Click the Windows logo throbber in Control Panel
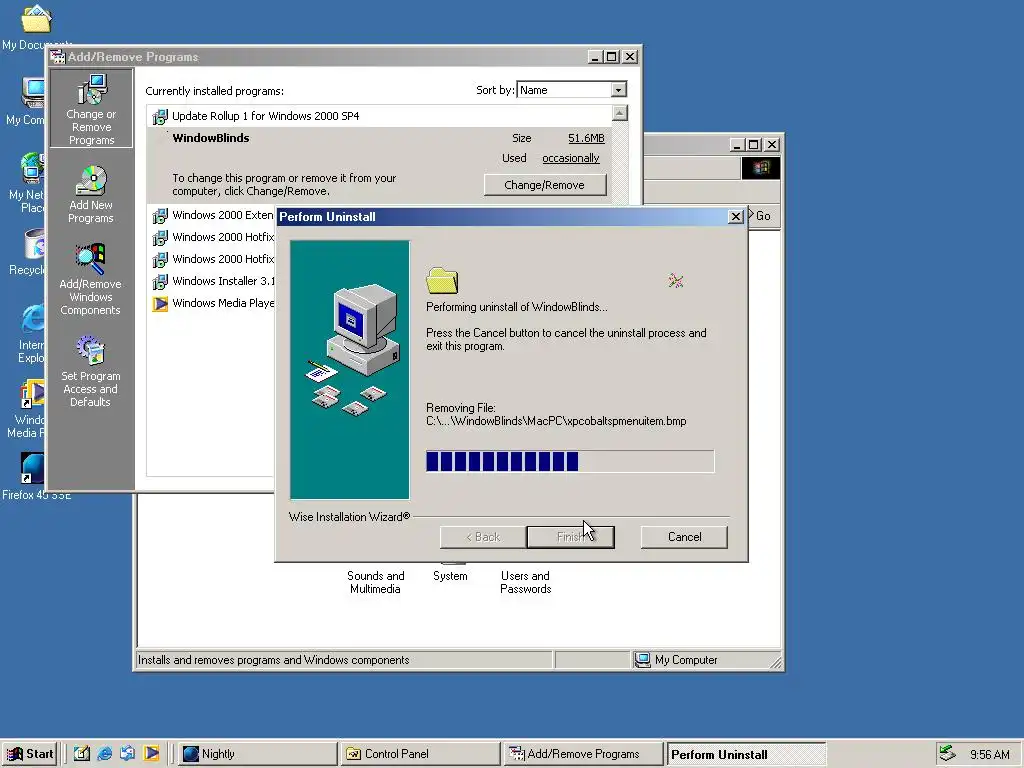The image size is (1024, 768). 760,168
